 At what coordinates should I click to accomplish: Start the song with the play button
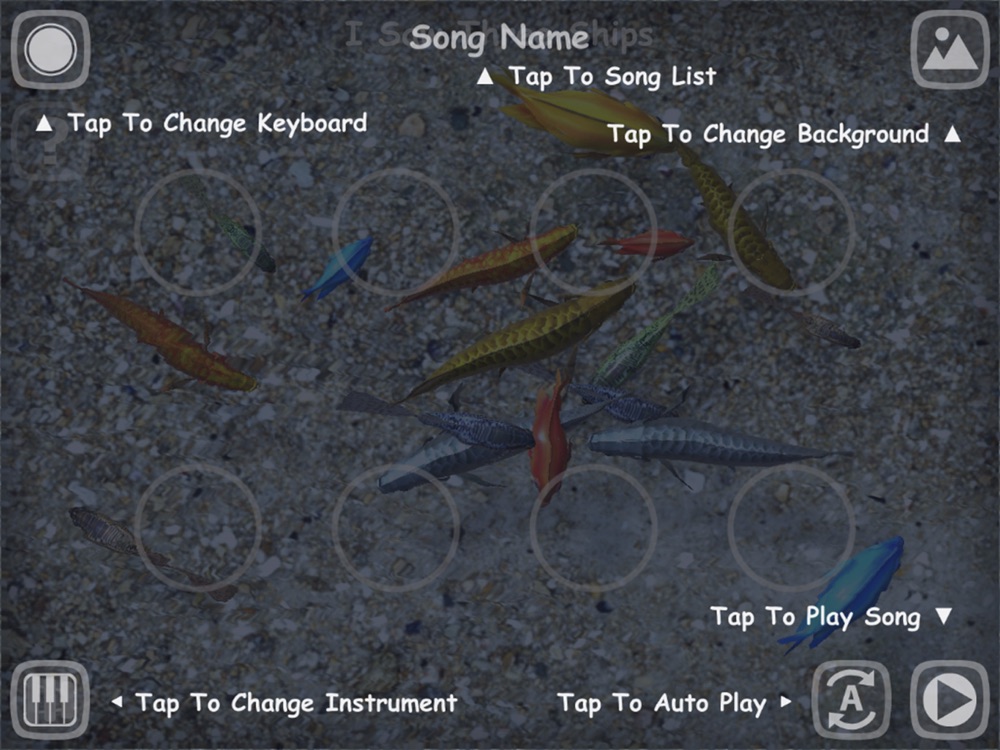coord(950,700)
